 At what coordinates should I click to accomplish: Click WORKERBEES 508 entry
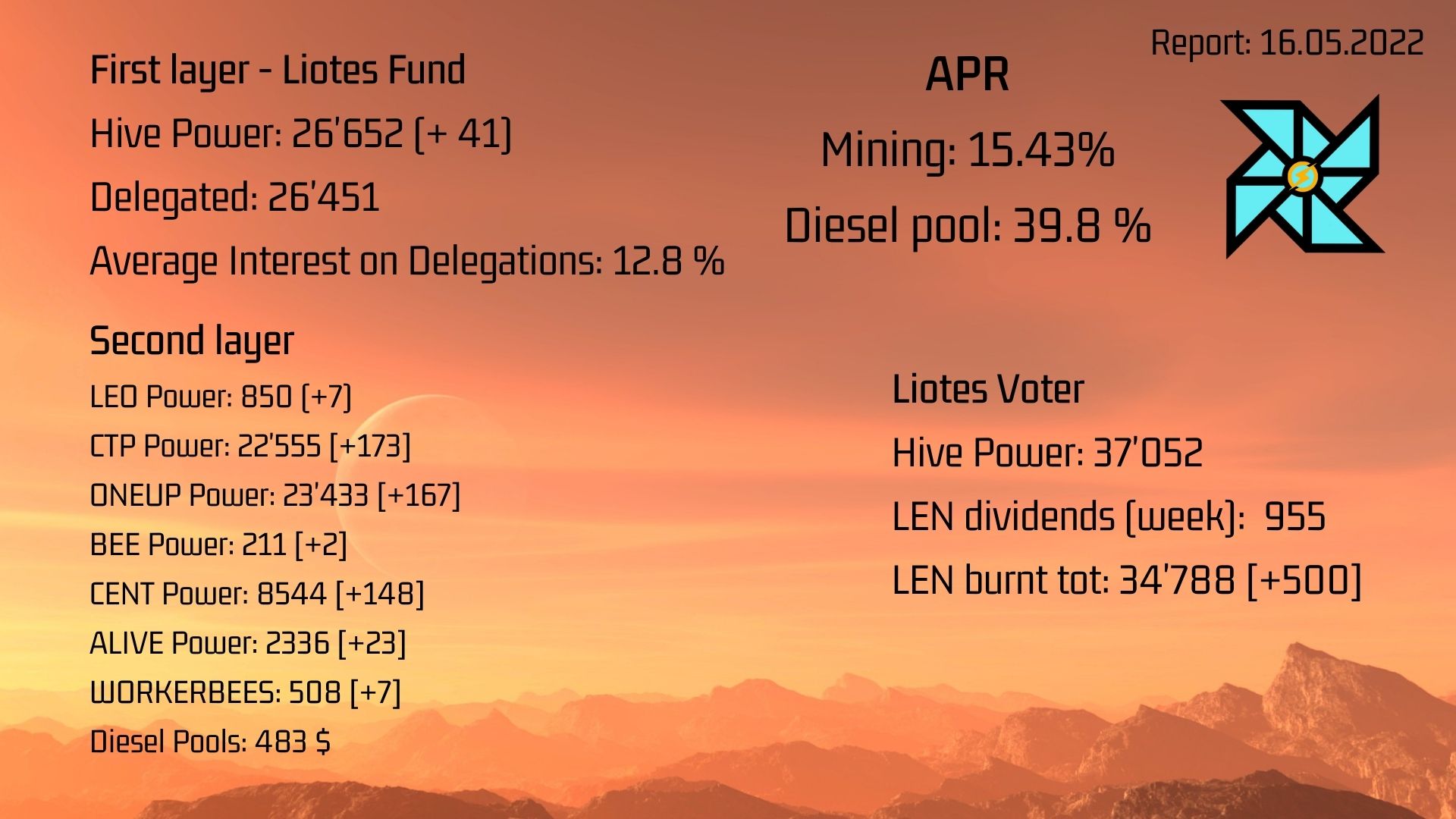245,692
